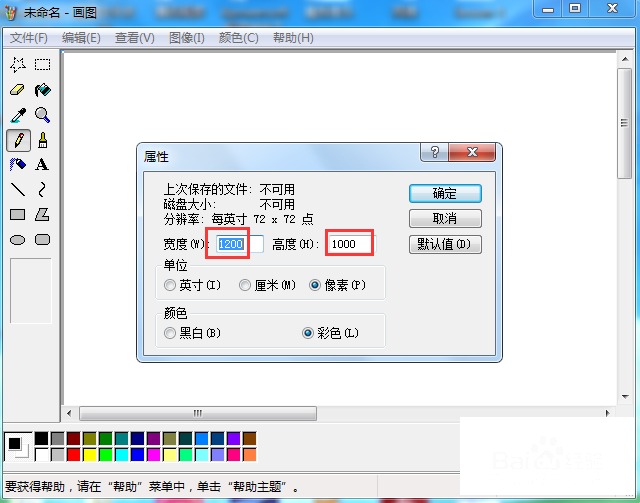
Task: Pick the brown swatch at palette end
Action: (249, 438)
